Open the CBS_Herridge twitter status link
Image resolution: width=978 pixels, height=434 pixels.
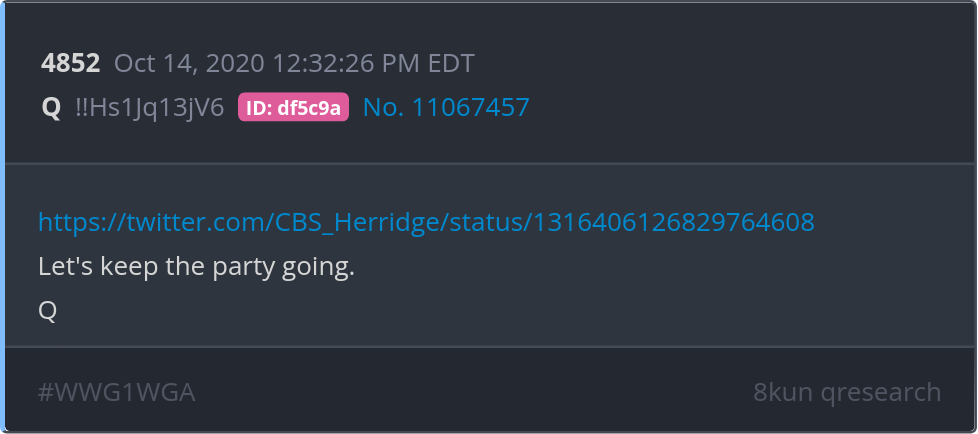click(x=427, y=222)
